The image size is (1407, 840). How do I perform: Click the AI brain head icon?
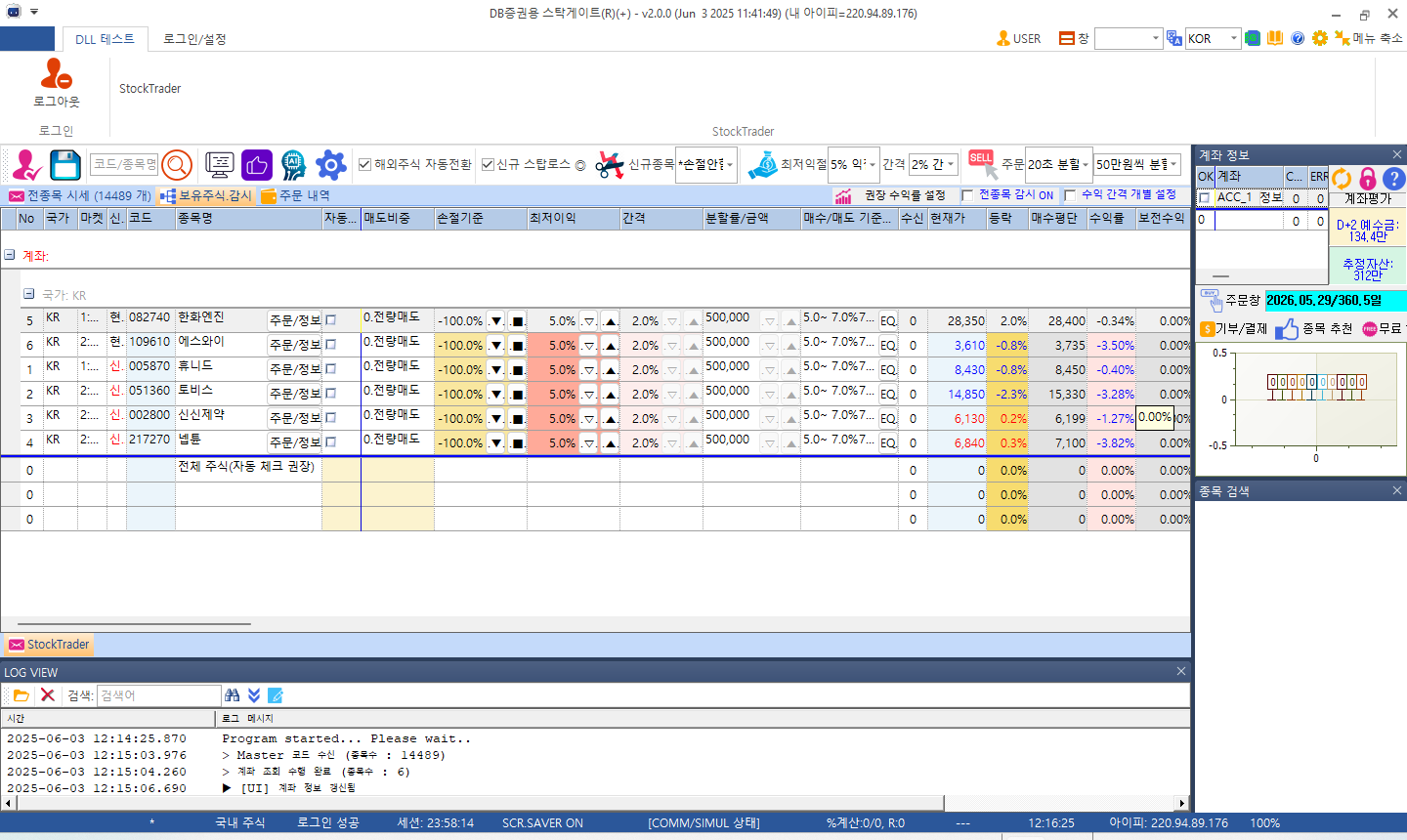293,165
